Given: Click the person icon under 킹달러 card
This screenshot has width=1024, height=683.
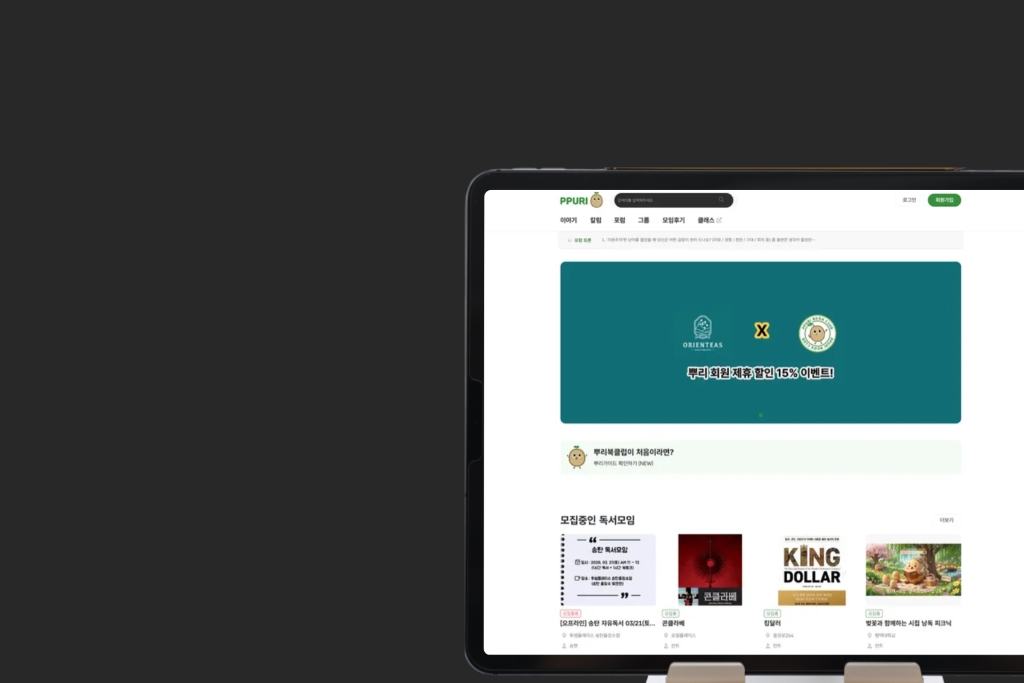Looking at the screenshot, I should pos(768,646).
